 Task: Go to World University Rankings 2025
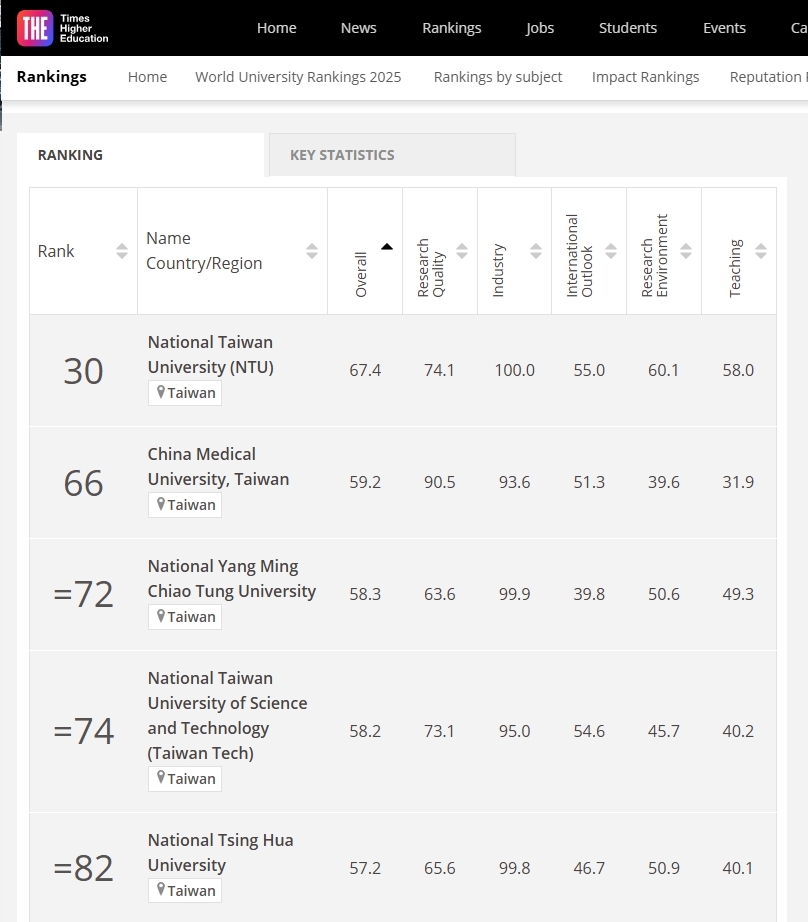298,77
